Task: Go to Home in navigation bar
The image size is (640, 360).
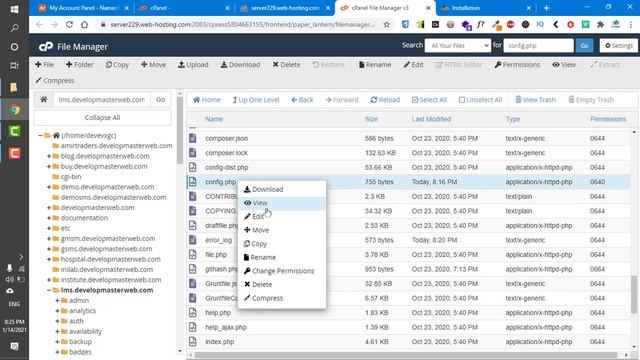Action: [207, 100]
